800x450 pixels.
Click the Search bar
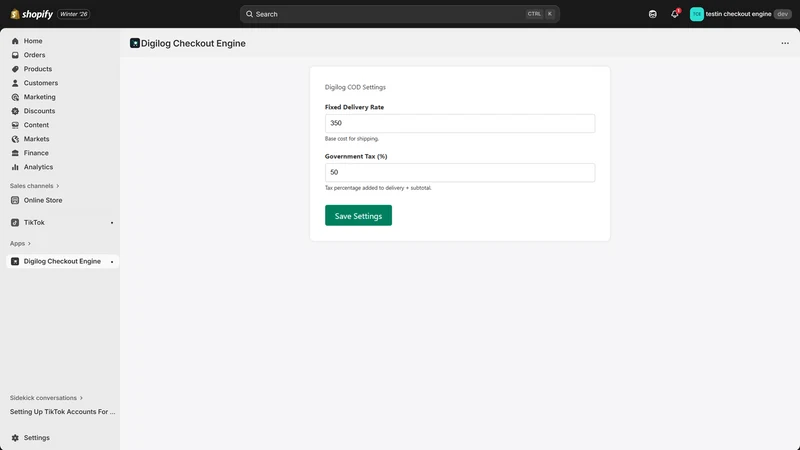click(399, 14)
